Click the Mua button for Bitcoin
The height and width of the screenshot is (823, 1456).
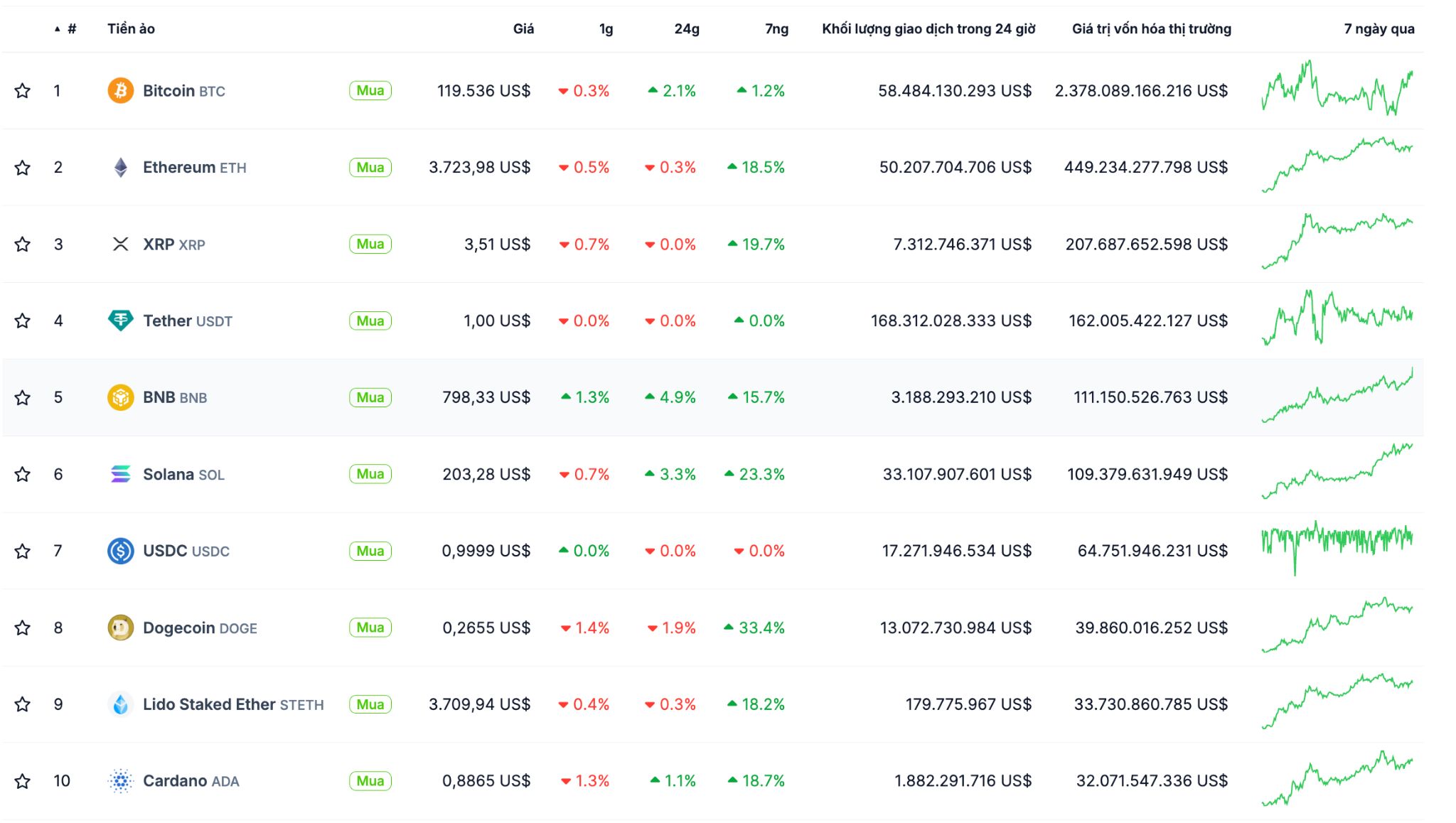pyautogui.click(x=369, y=90)
